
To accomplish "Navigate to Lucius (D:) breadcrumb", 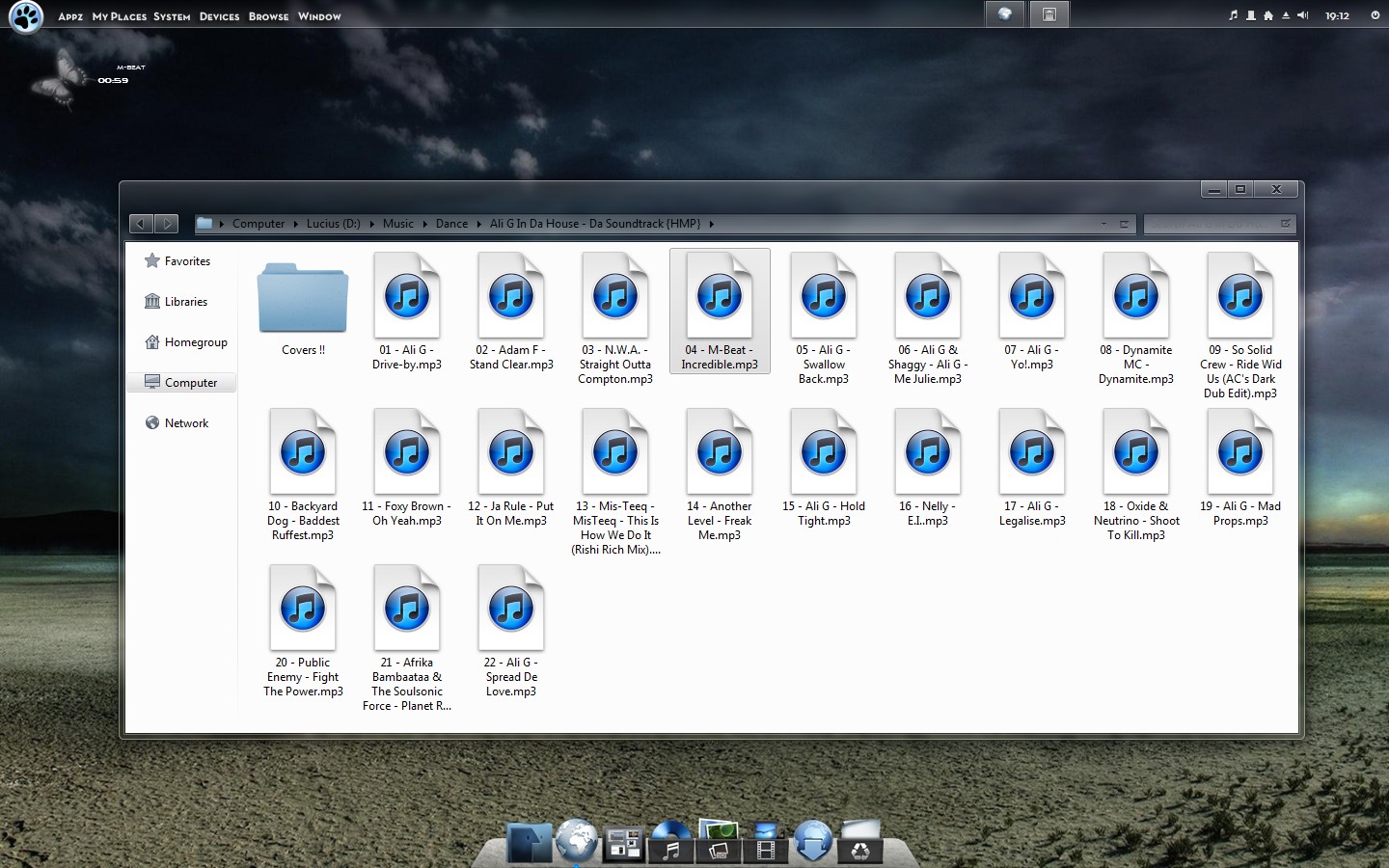I will point(333,224).
